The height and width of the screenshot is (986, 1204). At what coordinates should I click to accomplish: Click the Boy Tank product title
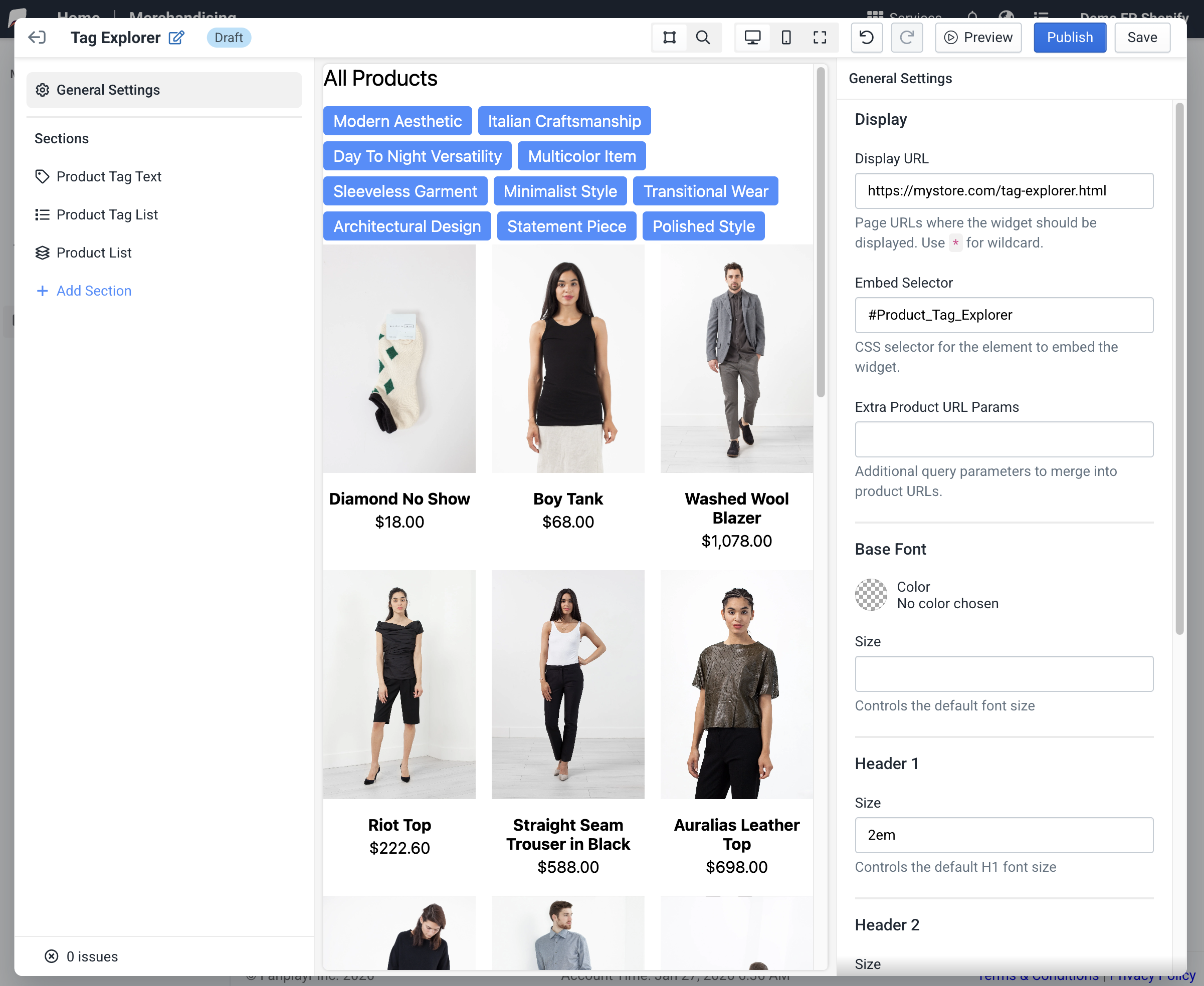click(568, 499)
